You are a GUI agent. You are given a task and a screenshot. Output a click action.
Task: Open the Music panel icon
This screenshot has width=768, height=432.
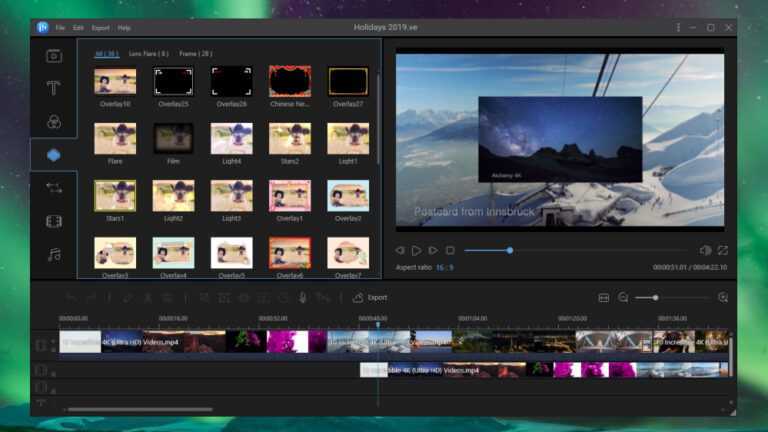coord(54,255)
